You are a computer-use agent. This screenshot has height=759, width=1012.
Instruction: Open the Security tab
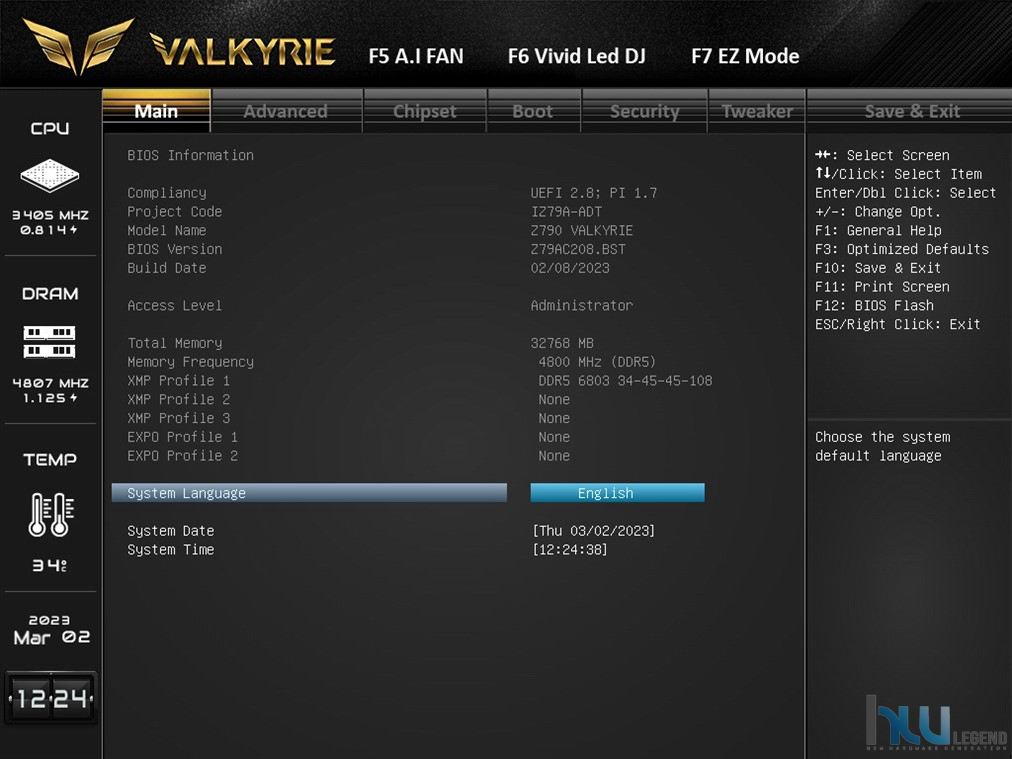(645, 111)
